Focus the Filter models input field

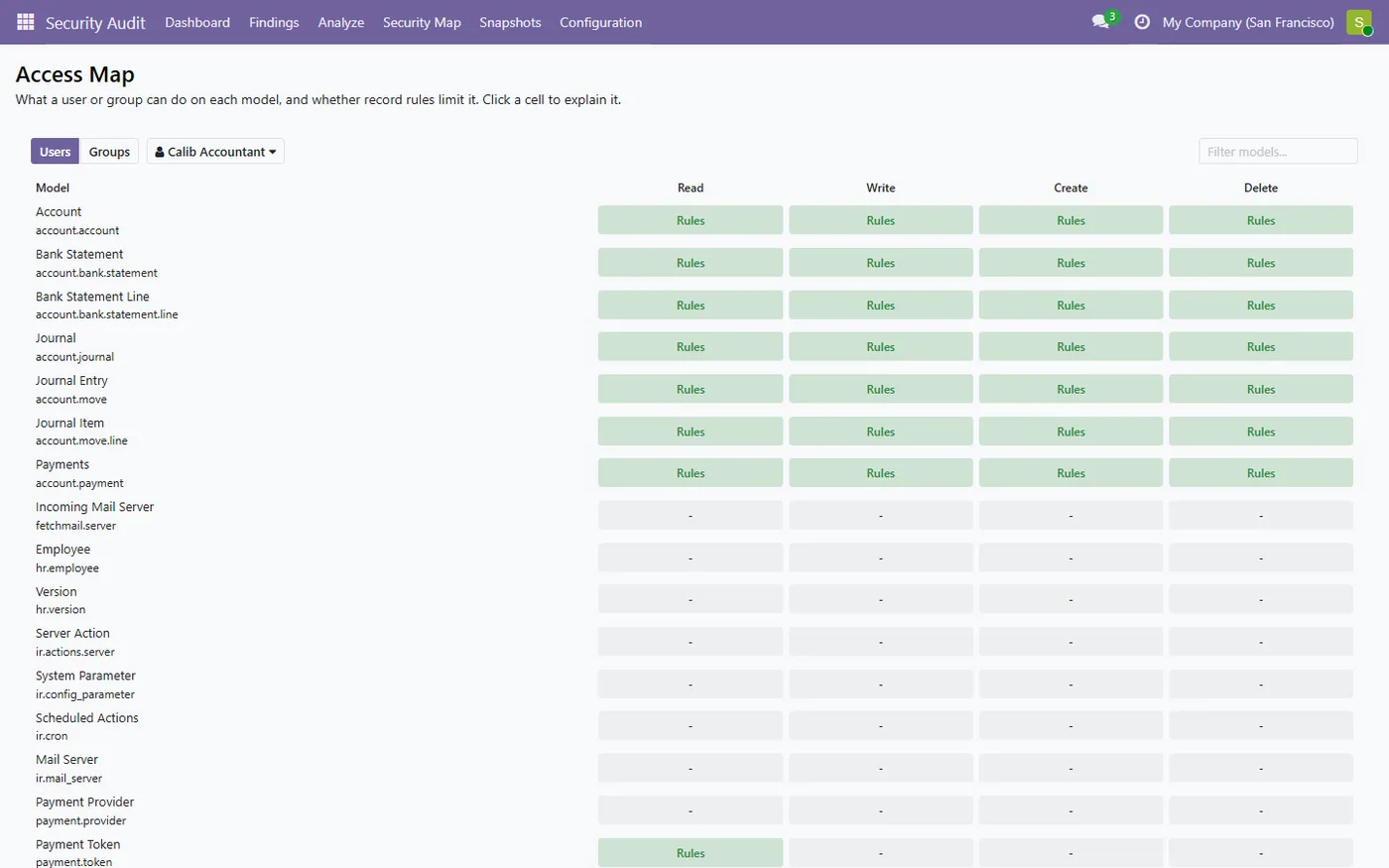pyautogui.click(x=1278, y=152)
